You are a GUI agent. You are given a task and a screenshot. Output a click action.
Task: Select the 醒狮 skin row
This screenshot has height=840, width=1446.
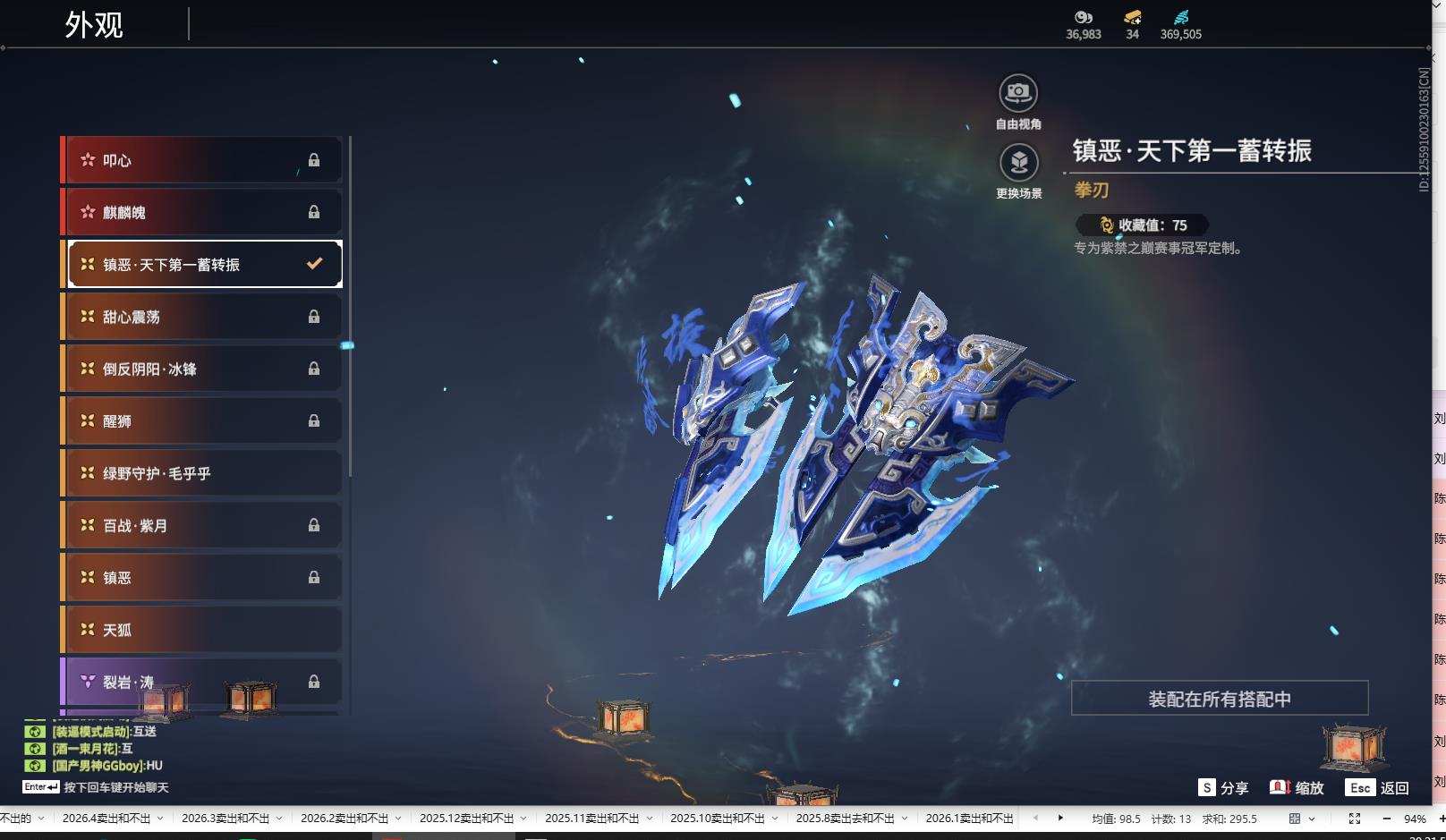tap(201, 420)
